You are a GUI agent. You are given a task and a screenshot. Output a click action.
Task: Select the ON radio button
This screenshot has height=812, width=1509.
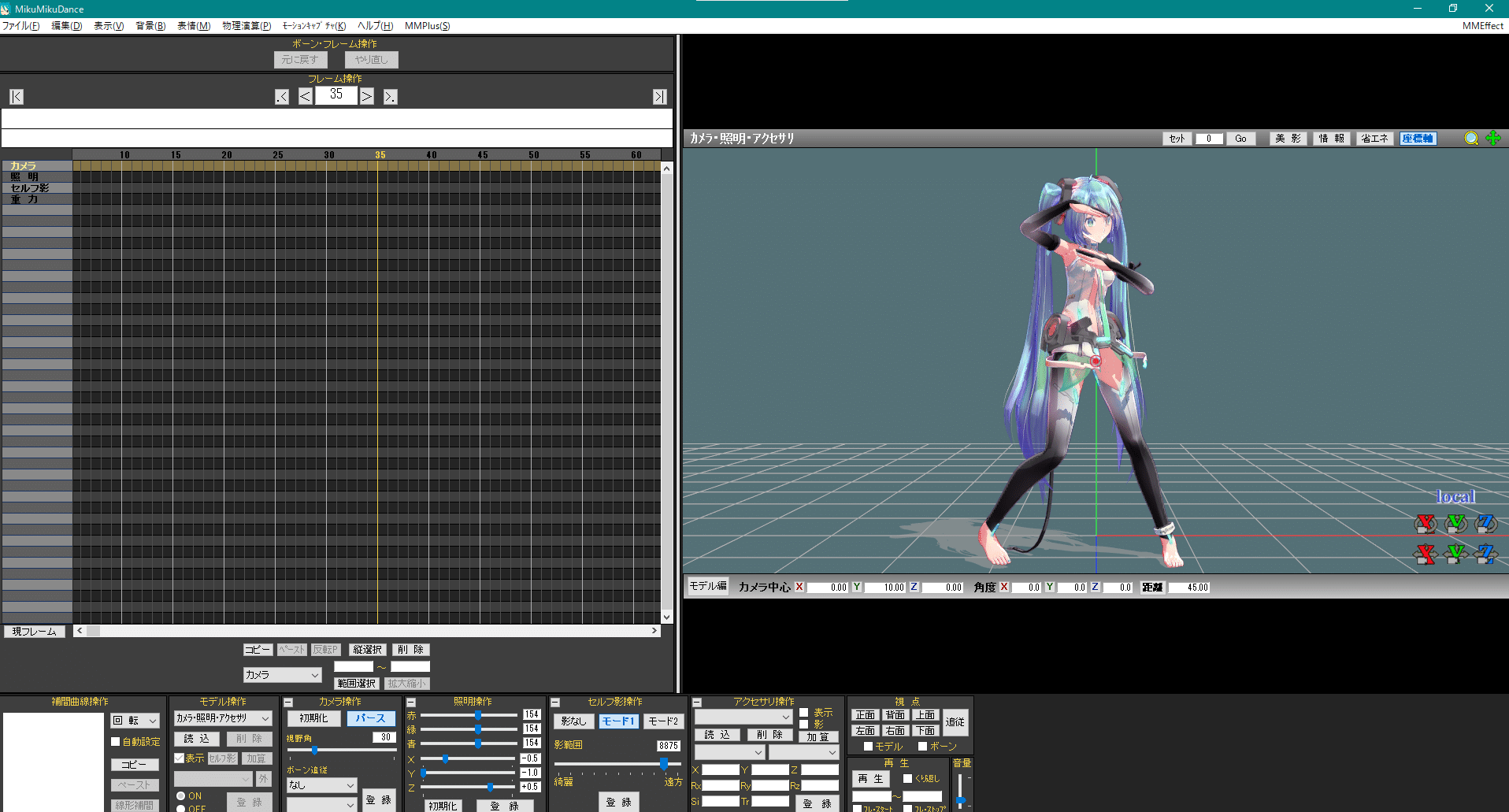click(x=181, y=796)
